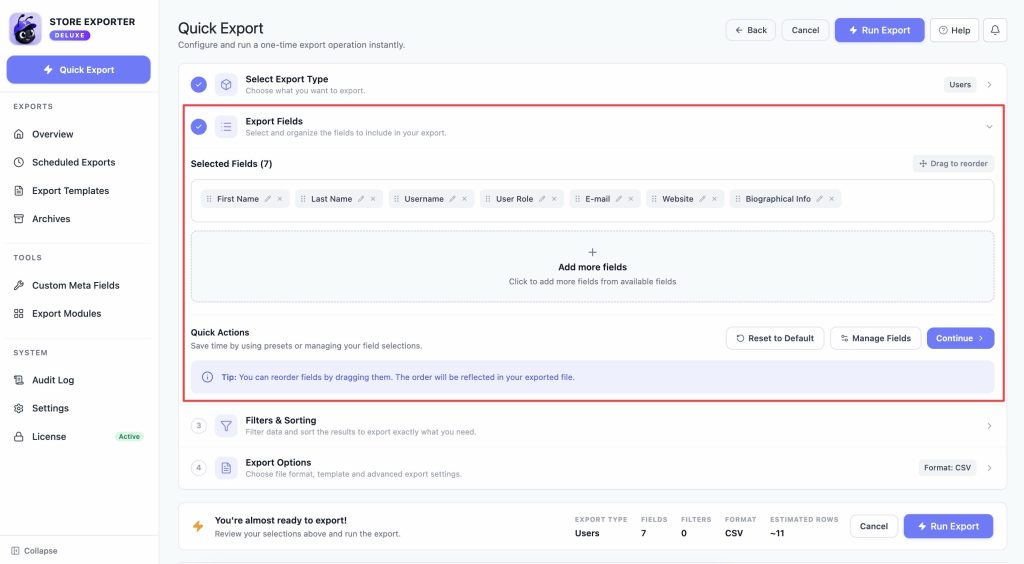Edit the Website field pencil icon

703,199
